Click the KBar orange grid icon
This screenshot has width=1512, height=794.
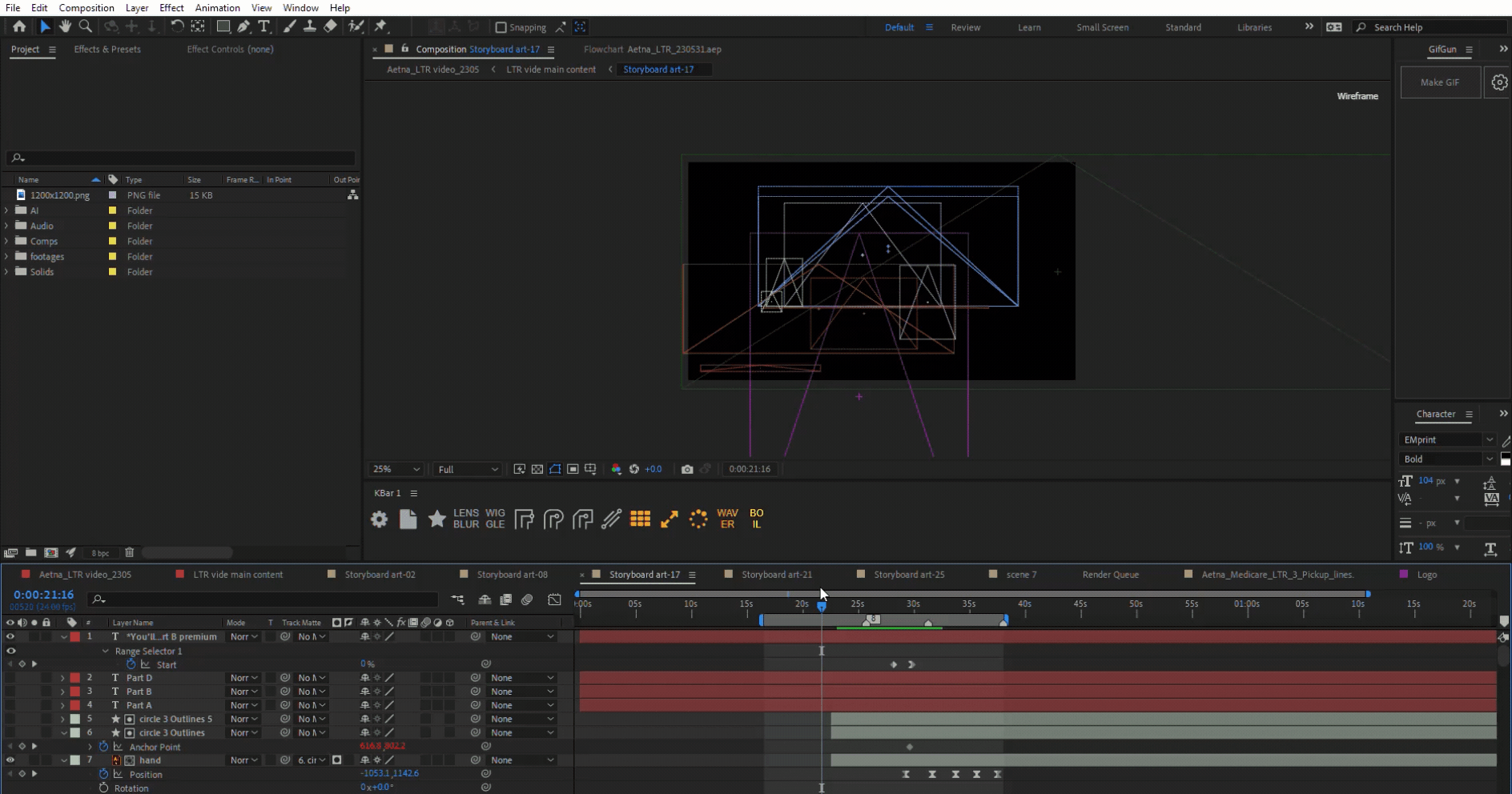(640, 519)
